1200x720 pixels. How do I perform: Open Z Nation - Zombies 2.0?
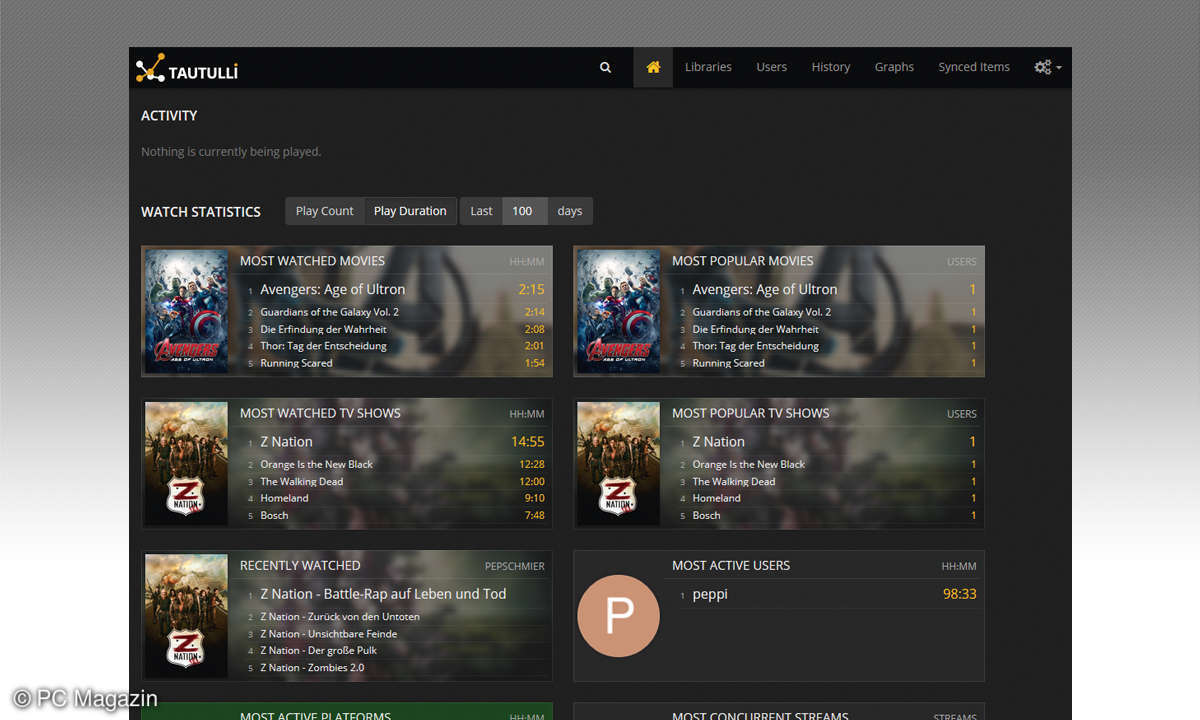[312, 667]
